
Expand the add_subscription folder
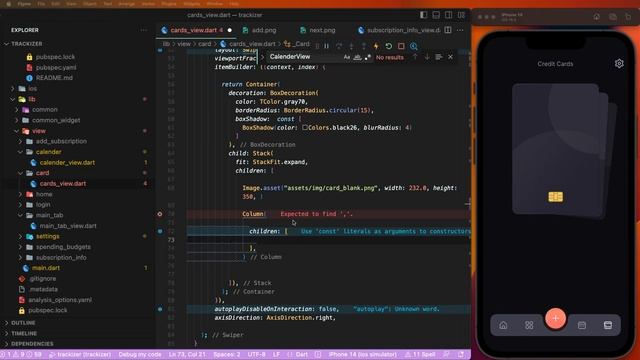[x=20, y=141]
